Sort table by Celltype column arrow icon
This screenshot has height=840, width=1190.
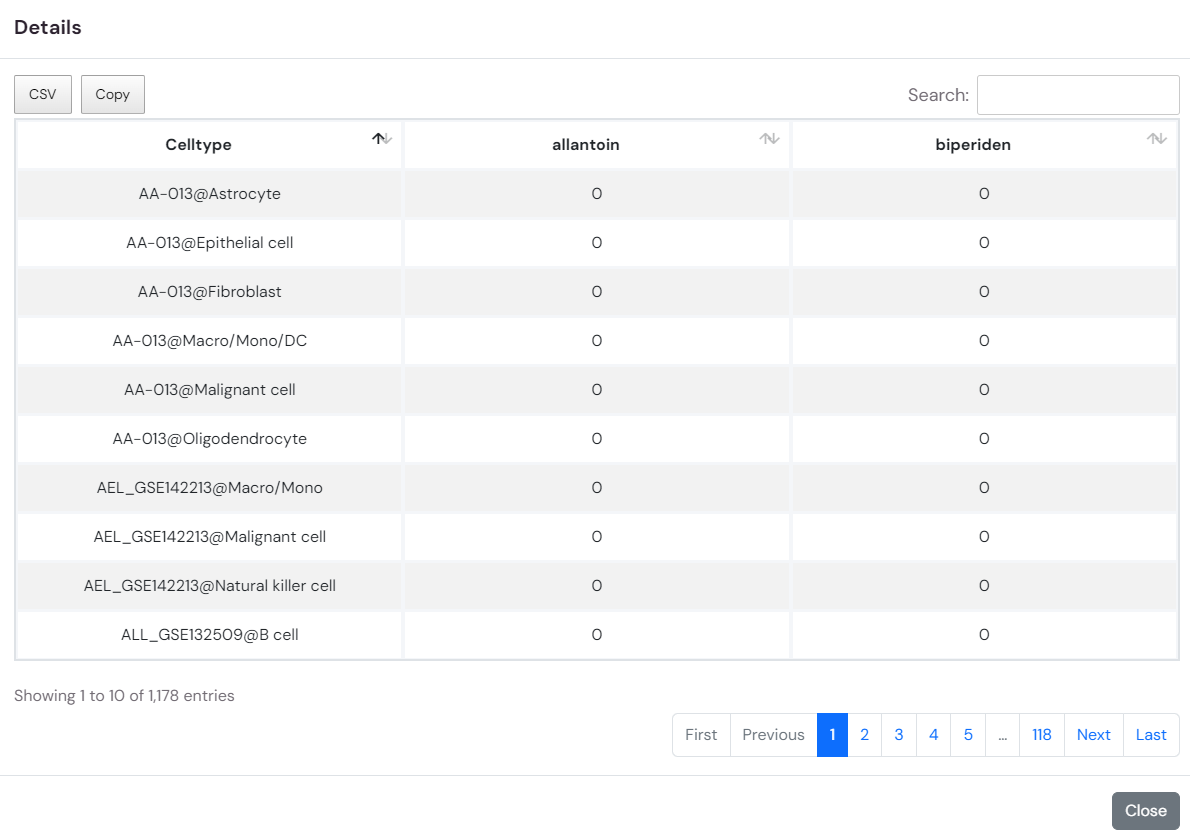(382, 139)
